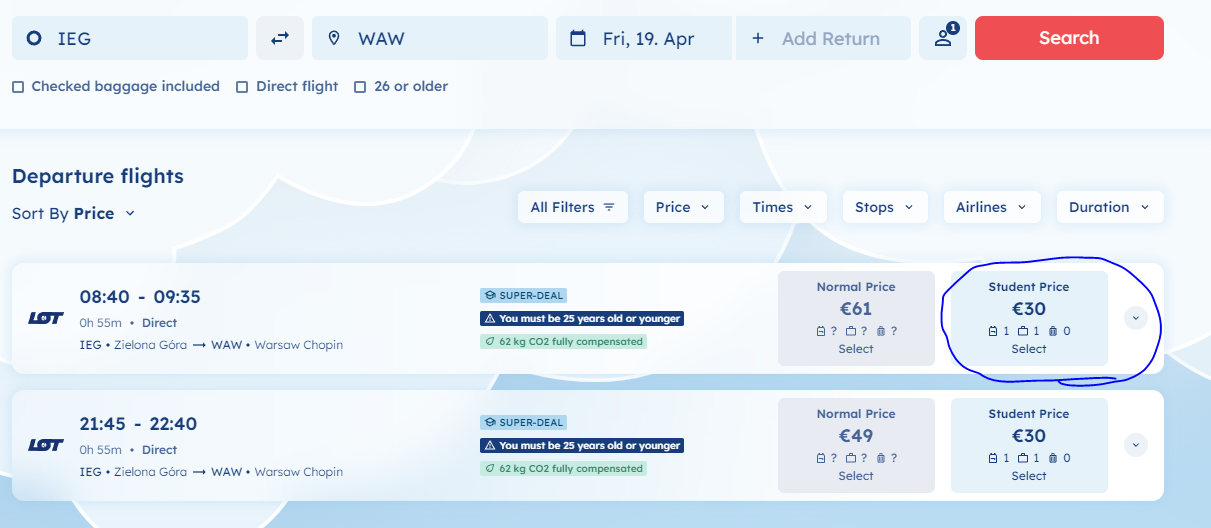Select Student Price €30 on 08:40 flight

point(1029,318)
